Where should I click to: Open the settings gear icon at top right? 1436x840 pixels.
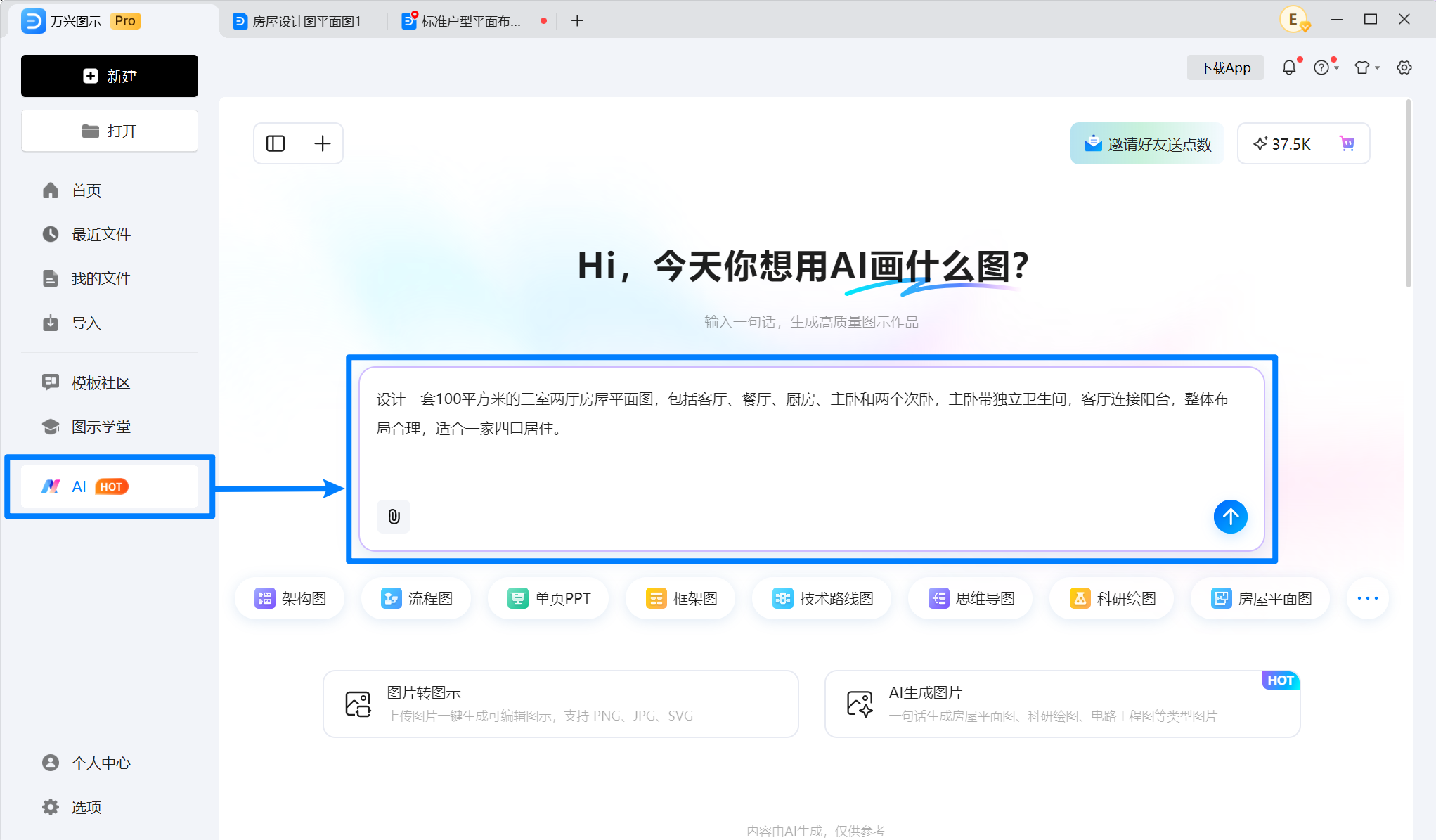click(x=1404, y=67)
